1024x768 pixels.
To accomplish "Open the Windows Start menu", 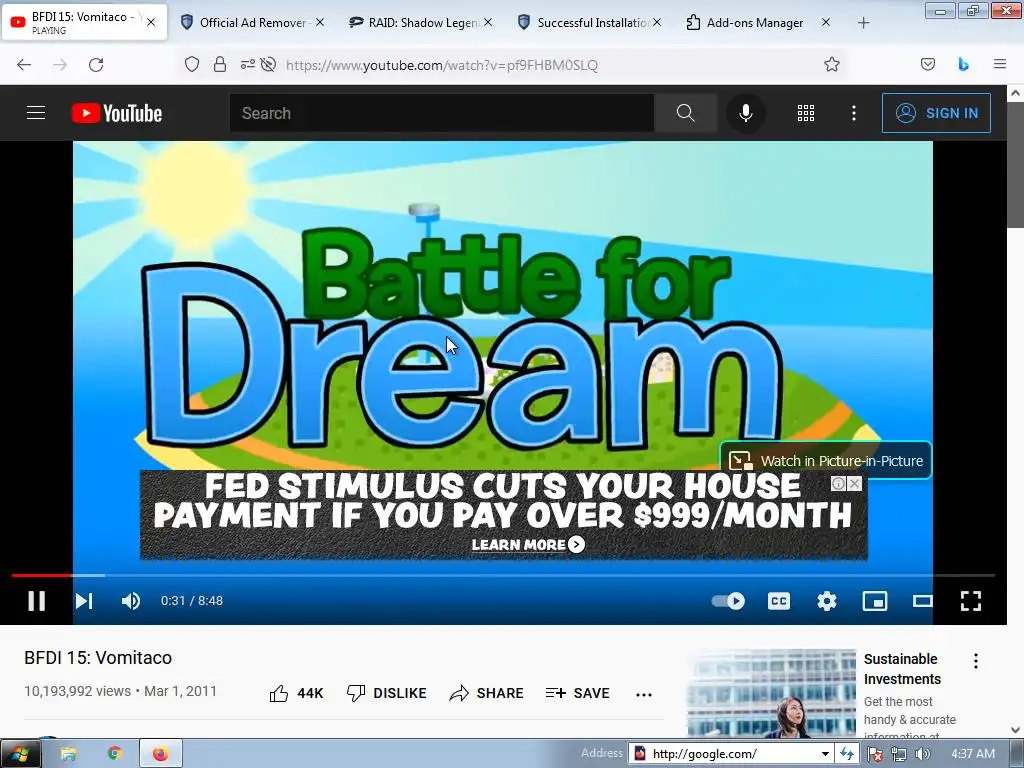I will click(x=19, y=754).
